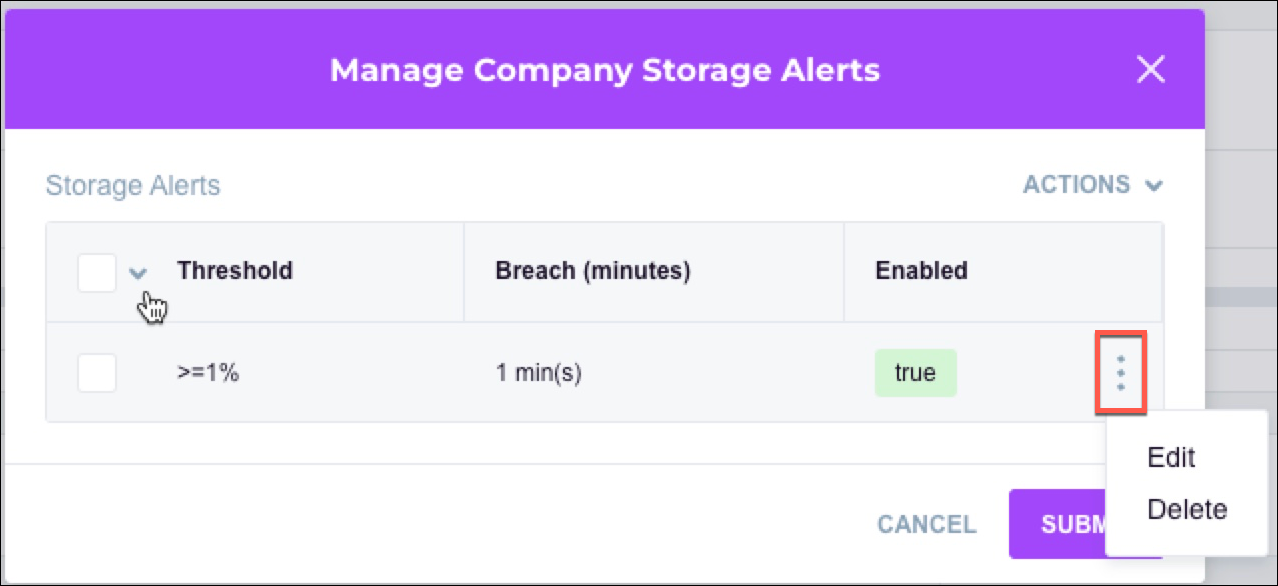Screen dimensions: 1278x586
Task: Click the ACTIONS chevron arrow icon
Action: coord(1154,186)
